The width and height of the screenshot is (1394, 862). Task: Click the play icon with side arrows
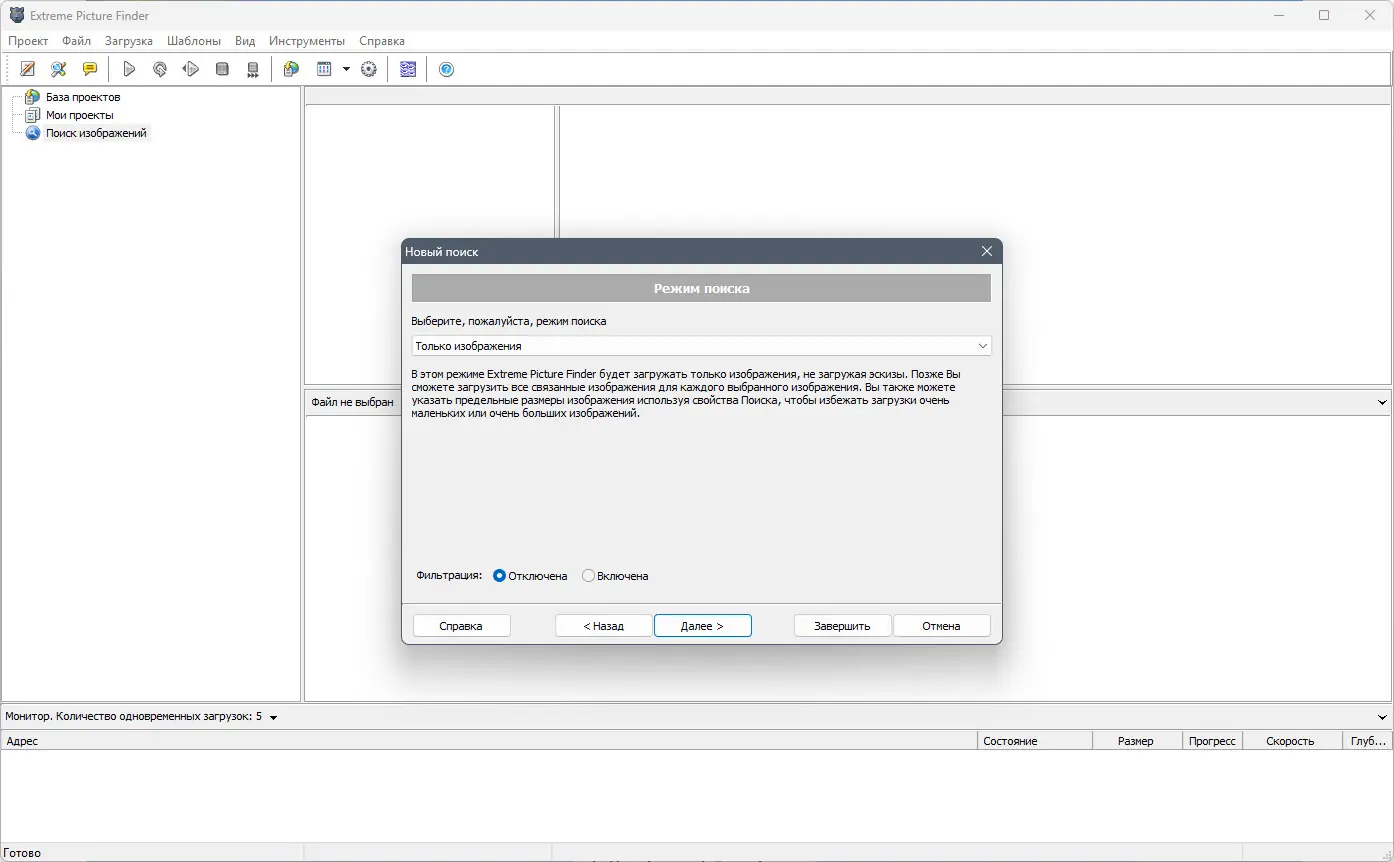coord(191,69)
